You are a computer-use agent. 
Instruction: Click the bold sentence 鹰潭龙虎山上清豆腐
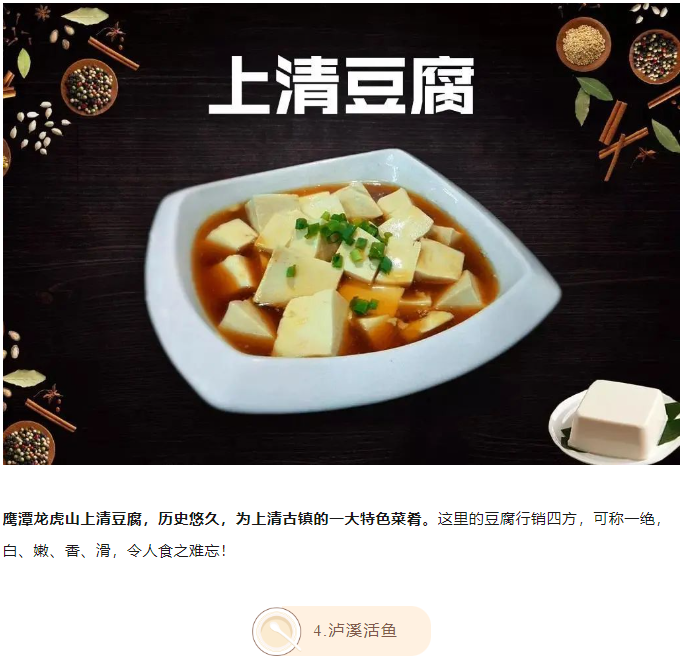coord(72,519)
